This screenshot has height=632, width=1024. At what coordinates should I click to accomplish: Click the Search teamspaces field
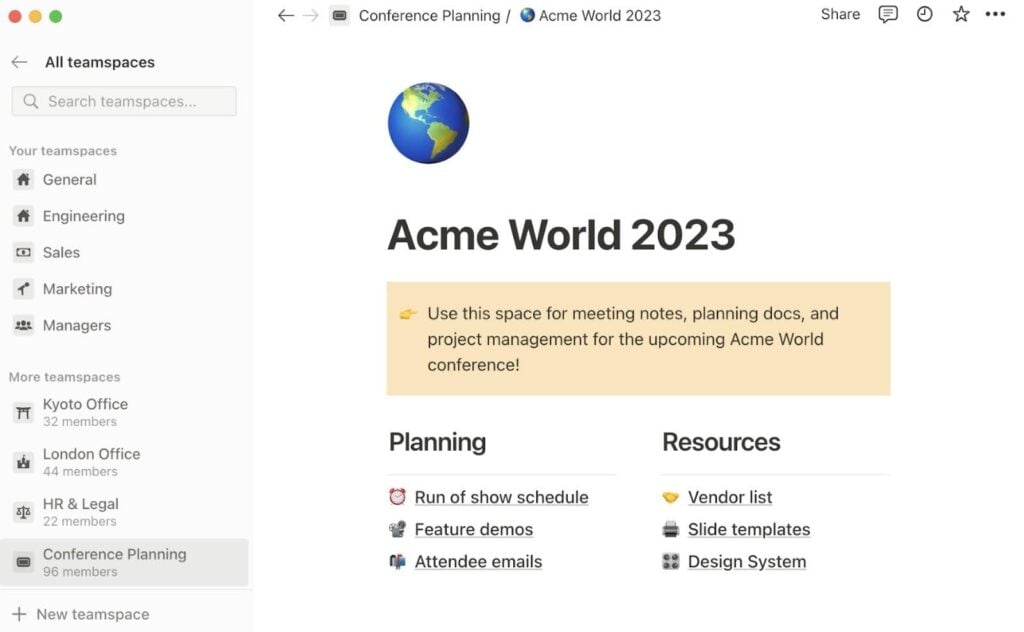(x=124, y=101)
